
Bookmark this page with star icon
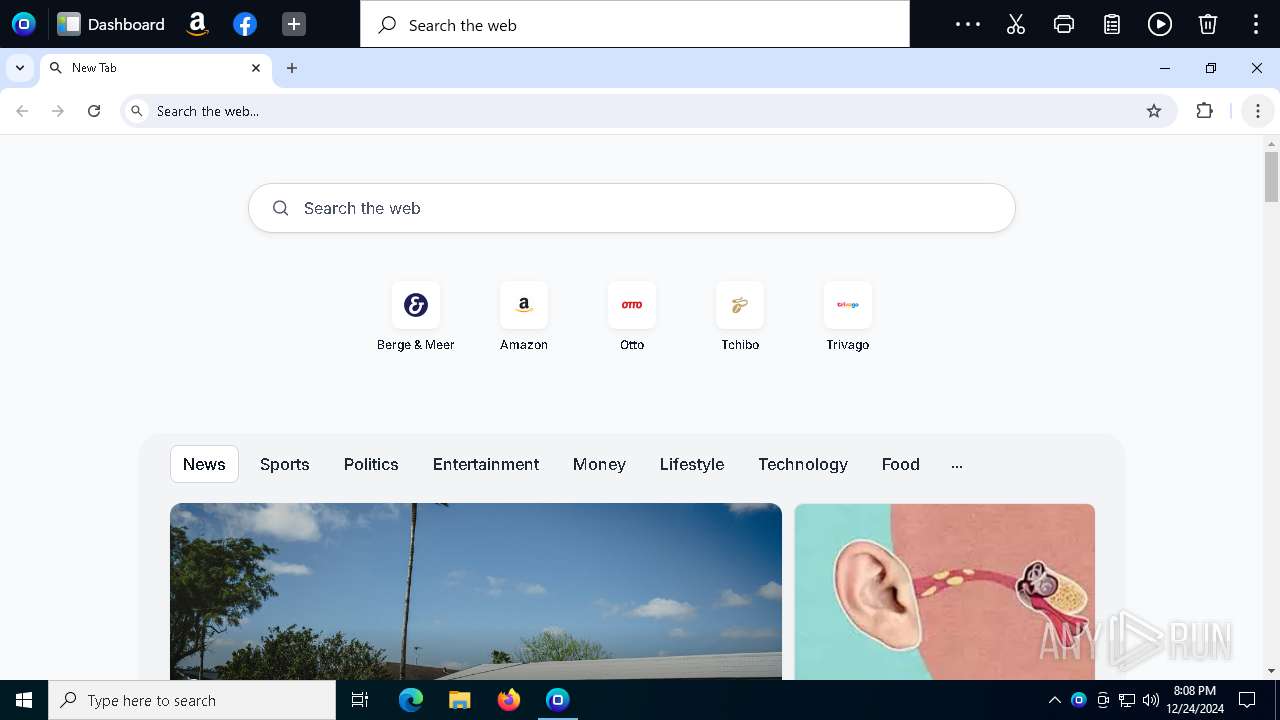click(1154, 111)
